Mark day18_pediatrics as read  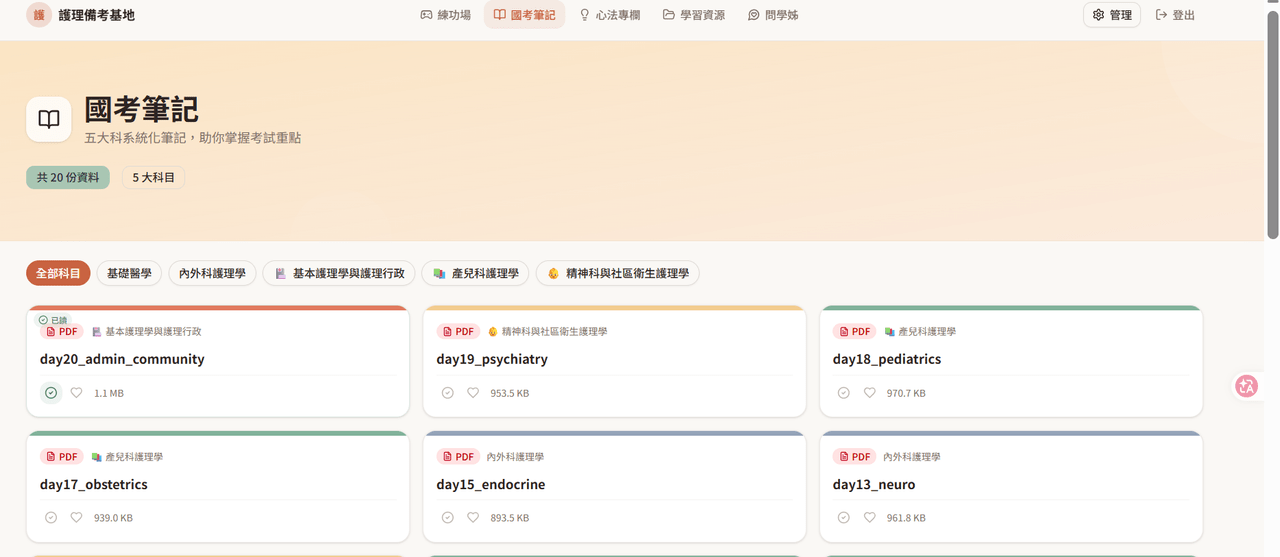[844, 393]
